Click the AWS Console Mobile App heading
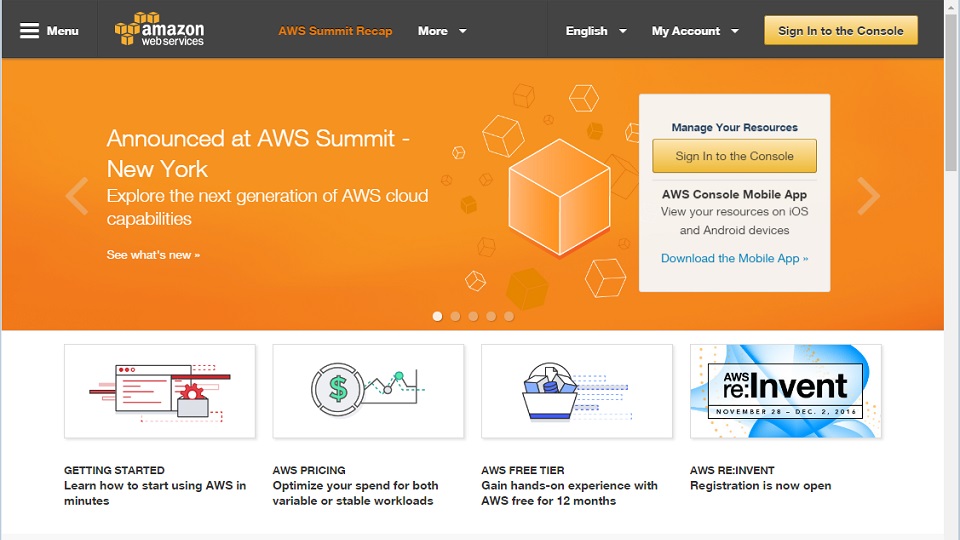 [734, 194]
